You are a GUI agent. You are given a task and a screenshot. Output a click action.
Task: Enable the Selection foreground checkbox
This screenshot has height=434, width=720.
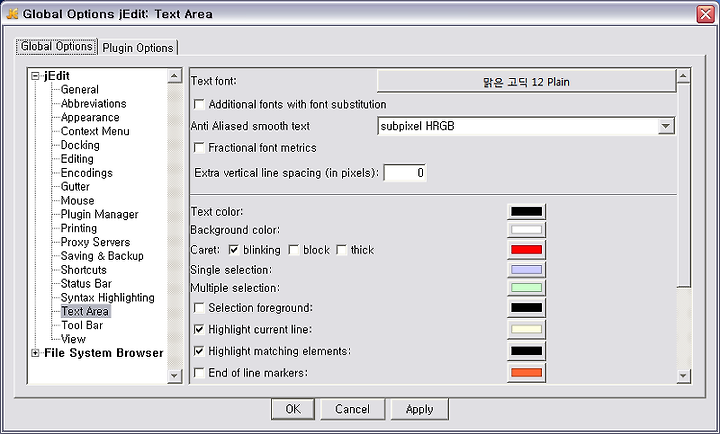point(199,308)
